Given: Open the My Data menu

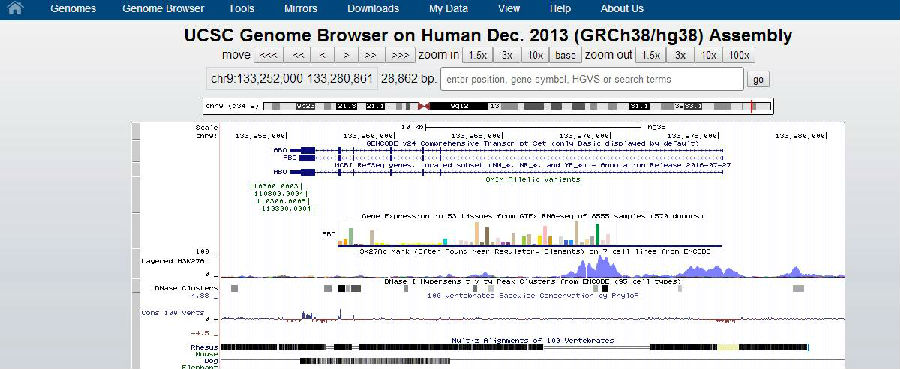Looking at the screenshot, I should pos(448,9).
